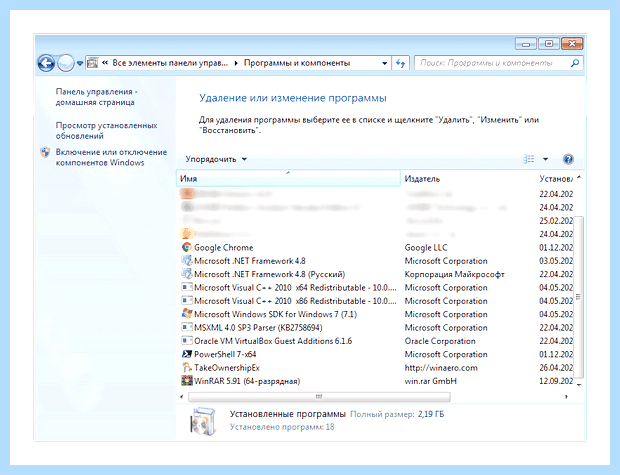Image resolution: width=620 pixels, height=475 pixels.
Task: Refresh the programs list with the refresh button
Action: (x=401, y=63)
